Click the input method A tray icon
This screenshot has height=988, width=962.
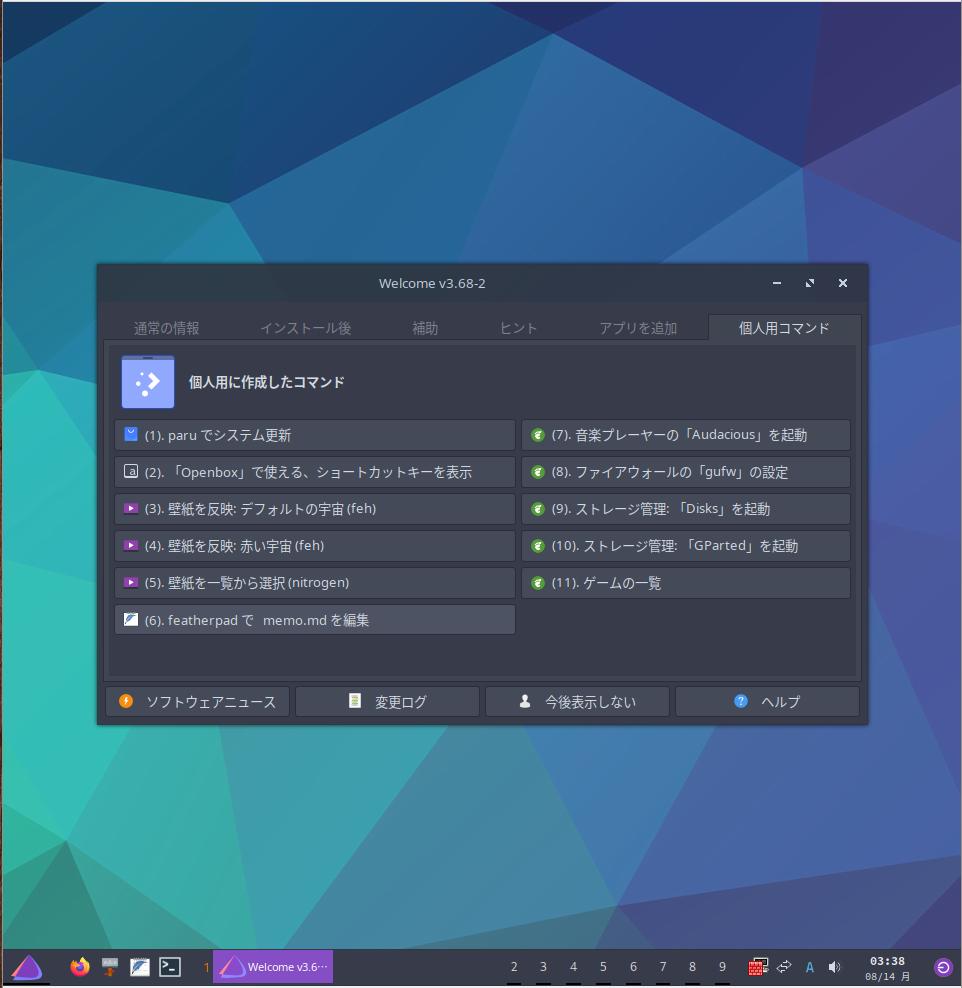click(810, 967)
